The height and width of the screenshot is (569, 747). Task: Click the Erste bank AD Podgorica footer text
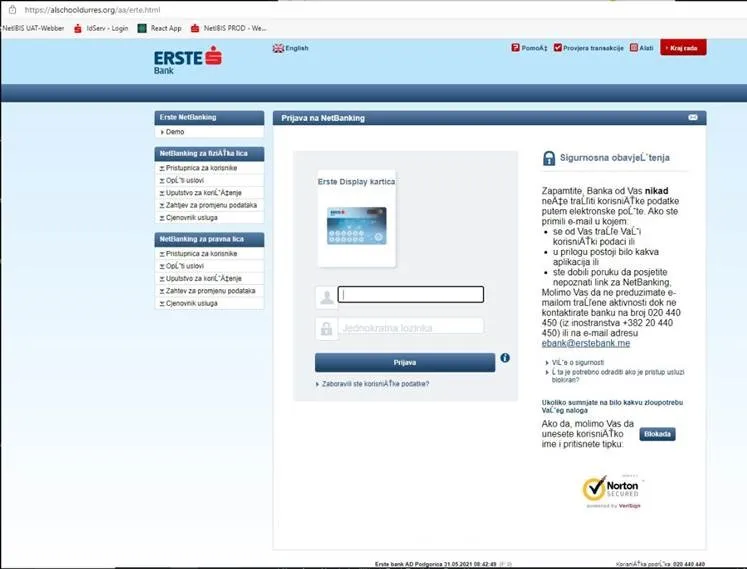[x=435, y=564]
